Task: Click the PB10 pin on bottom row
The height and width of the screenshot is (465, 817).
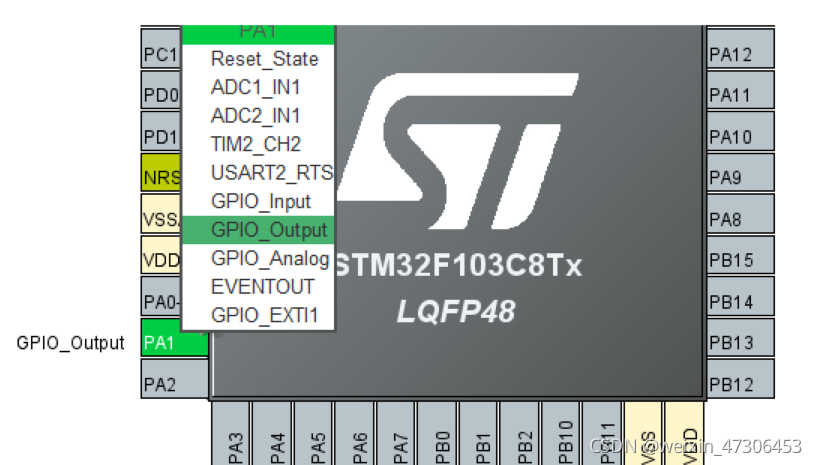Action: [561, 433]
